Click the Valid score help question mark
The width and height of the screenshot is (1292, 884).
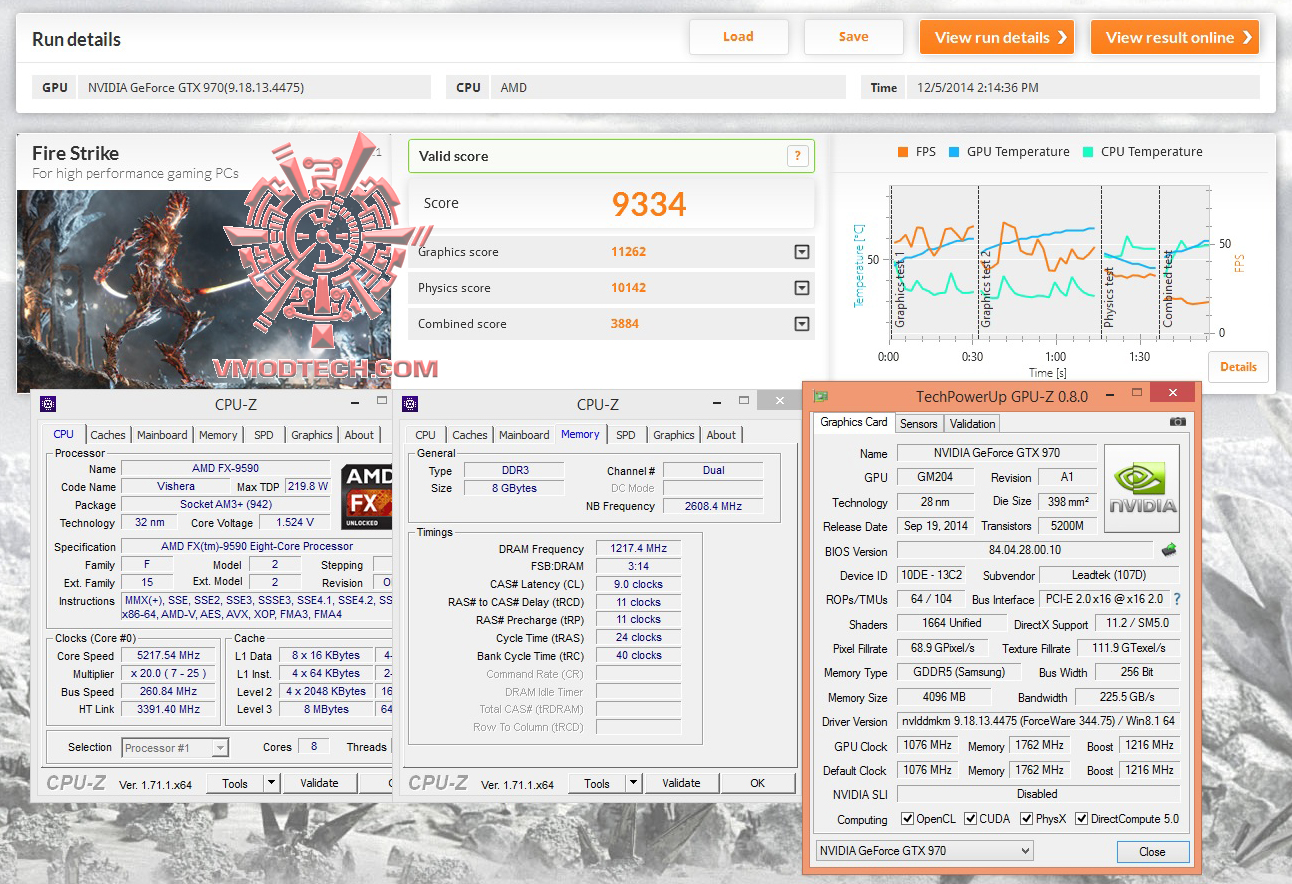[797, 156]
